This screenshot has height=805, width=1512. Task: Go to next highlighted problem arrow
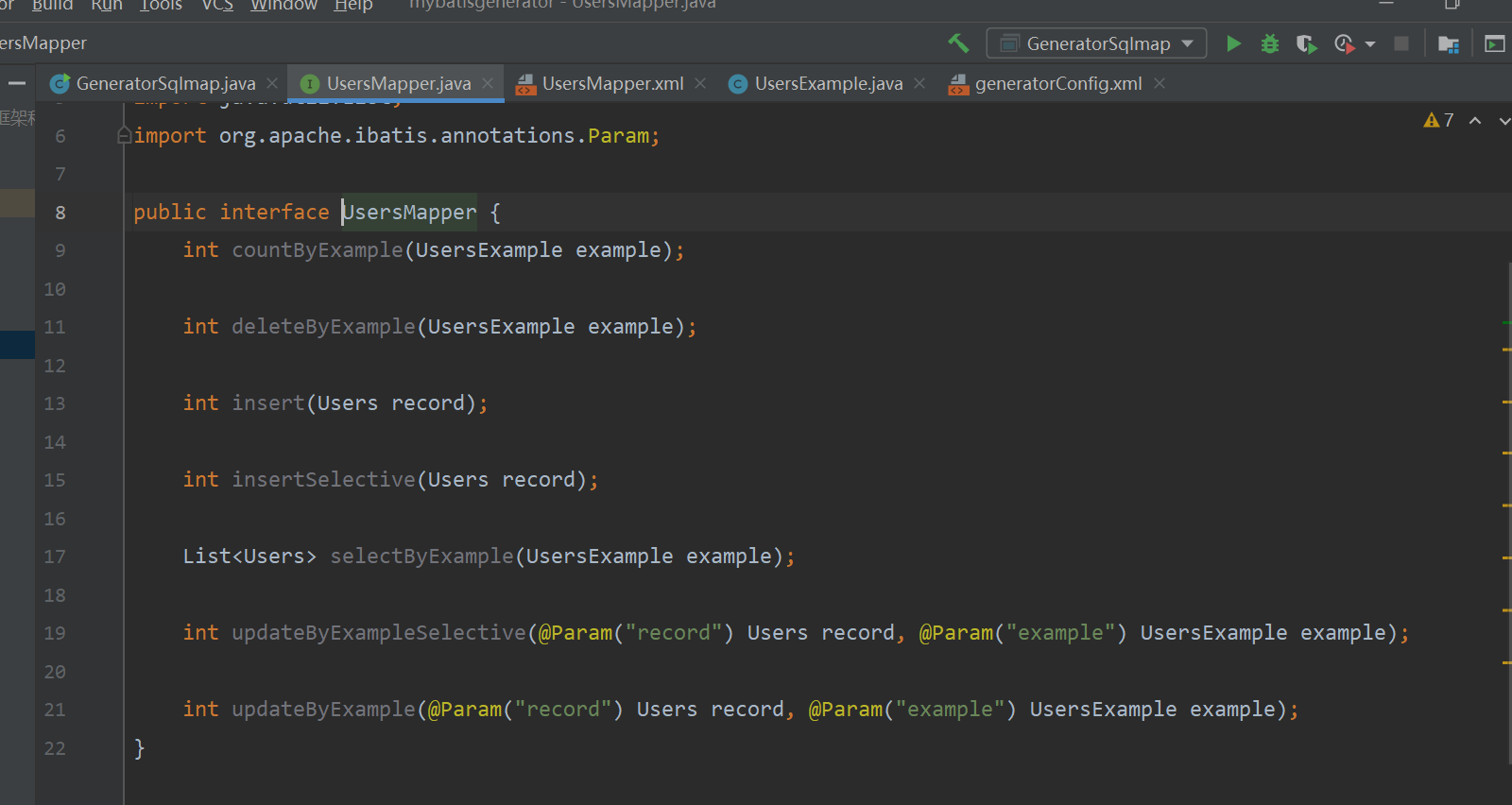(1504, 120)
